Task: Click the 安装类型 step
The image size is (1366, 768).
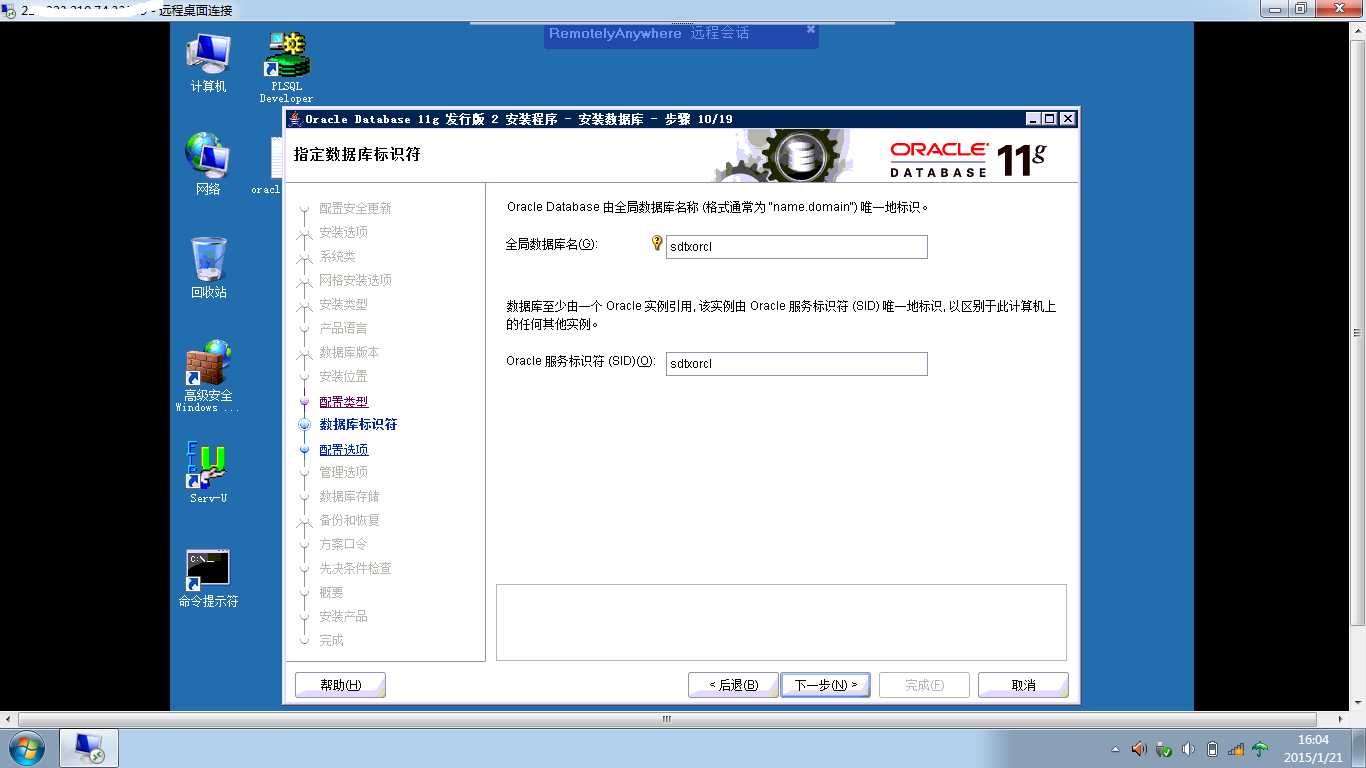Action: 344,304
